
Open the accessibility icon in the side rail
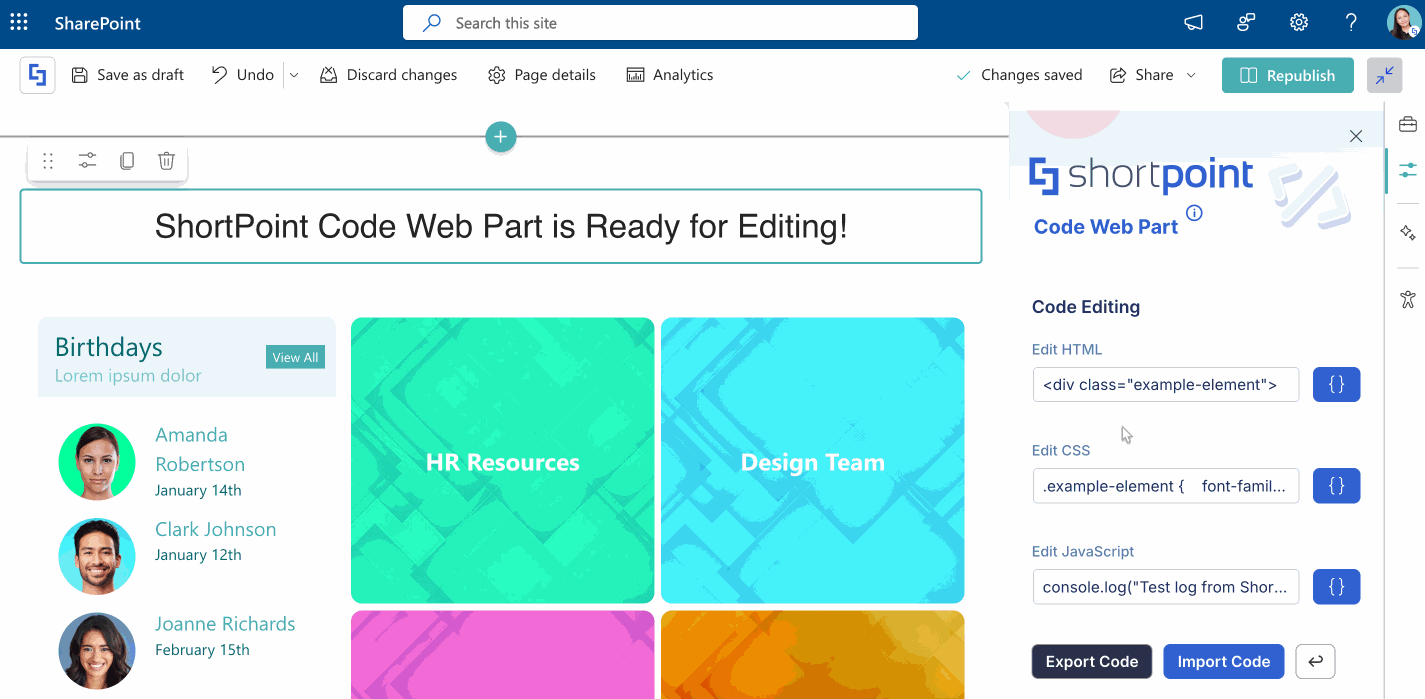pyautogui.click(x=1408, y=298)
